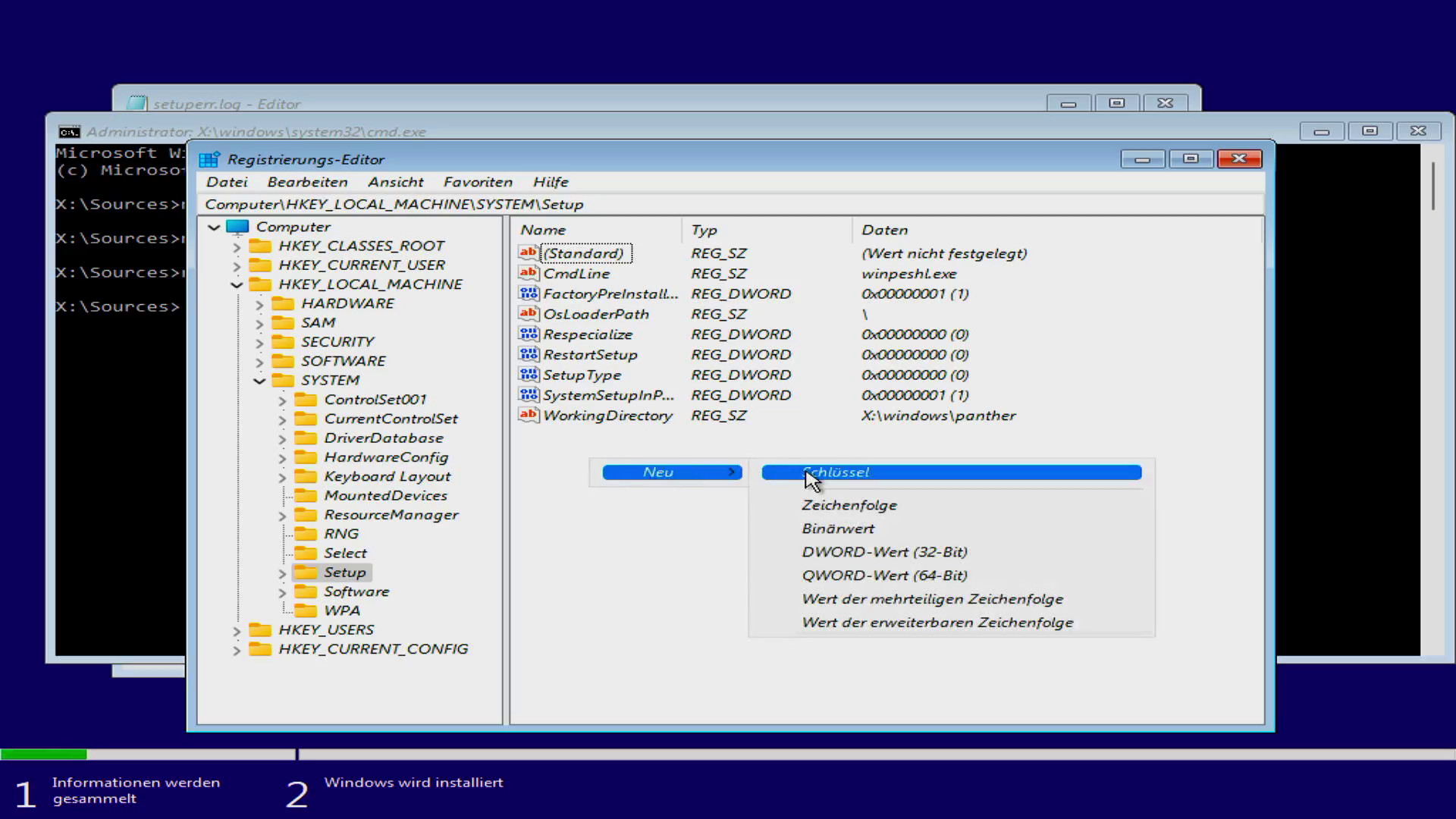Click the DWORD icon beside SetupType
The height and width of the screenshot is (819, 1456).
tap(529, 375)
